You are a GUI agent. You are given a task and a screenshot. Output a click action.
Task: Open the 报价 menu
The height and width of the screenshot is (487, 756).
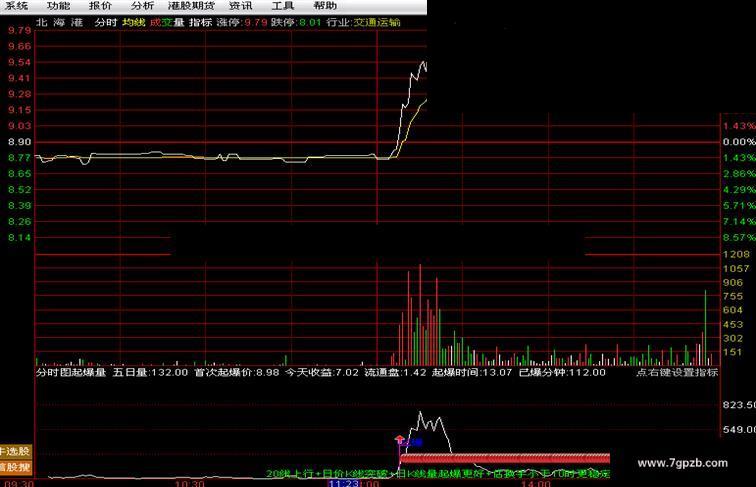100,6
